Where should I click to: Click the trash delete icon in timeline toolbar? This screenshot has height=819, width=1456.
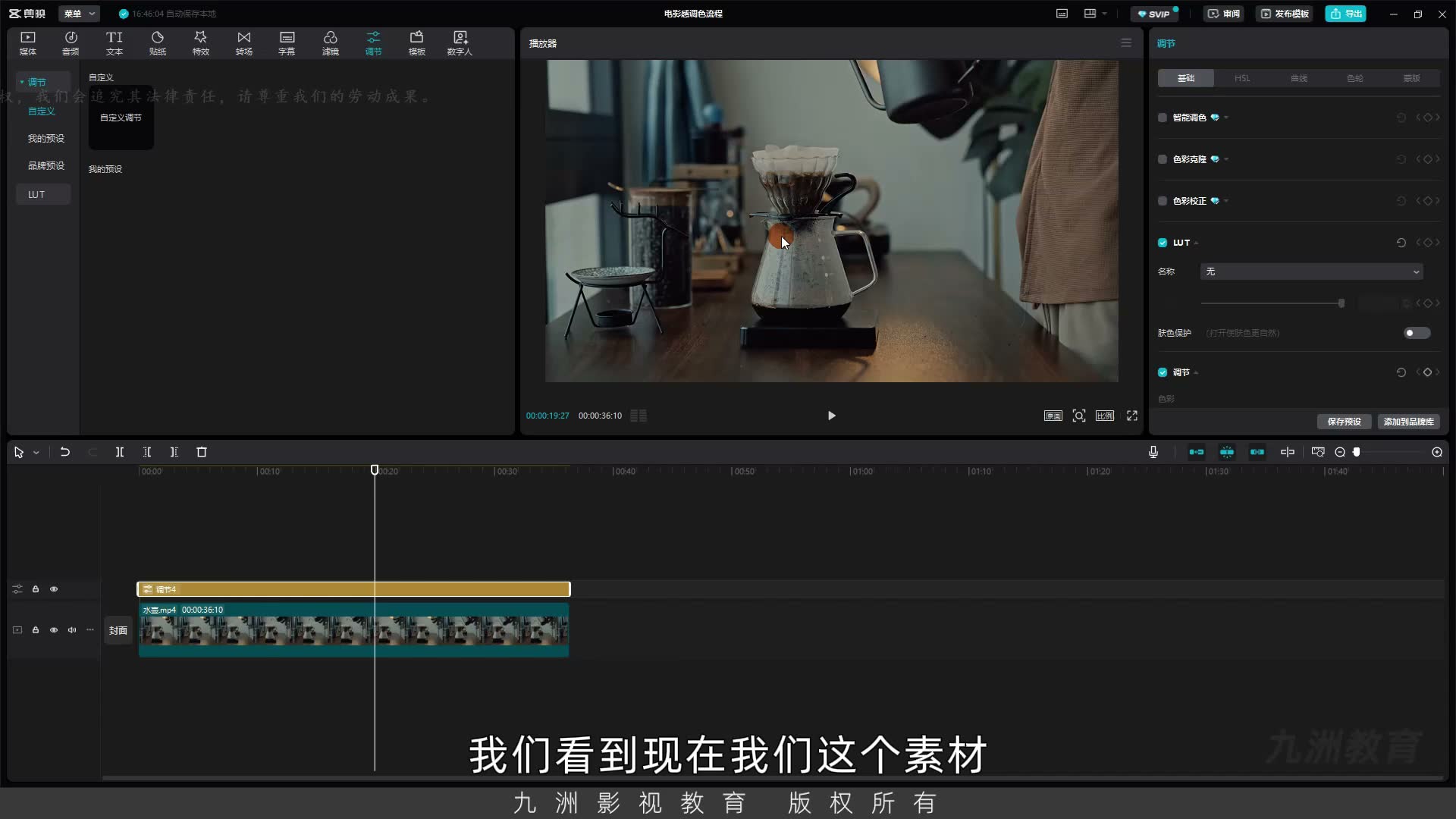pos(202,452)
